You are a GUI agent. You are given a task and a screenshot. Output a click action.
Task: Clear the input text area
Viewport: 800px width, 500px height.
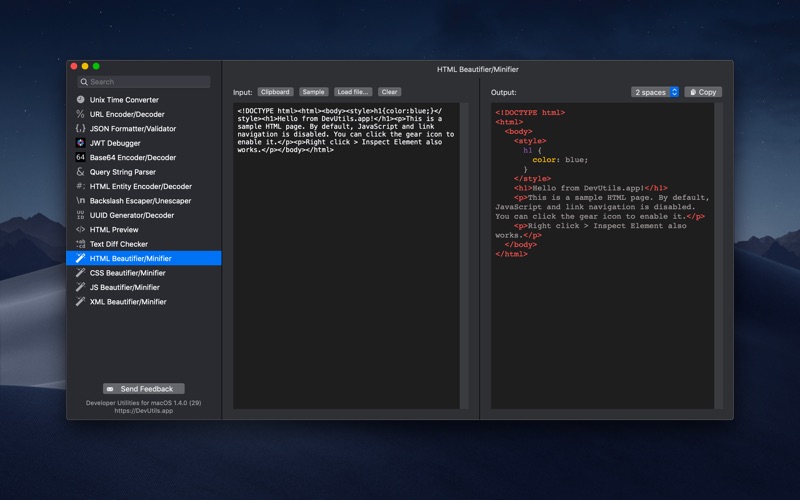click(x=389, y=92)
